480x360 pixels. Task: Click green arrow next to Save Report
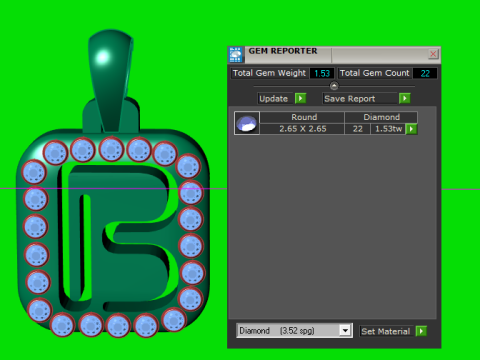coord(404,98)
